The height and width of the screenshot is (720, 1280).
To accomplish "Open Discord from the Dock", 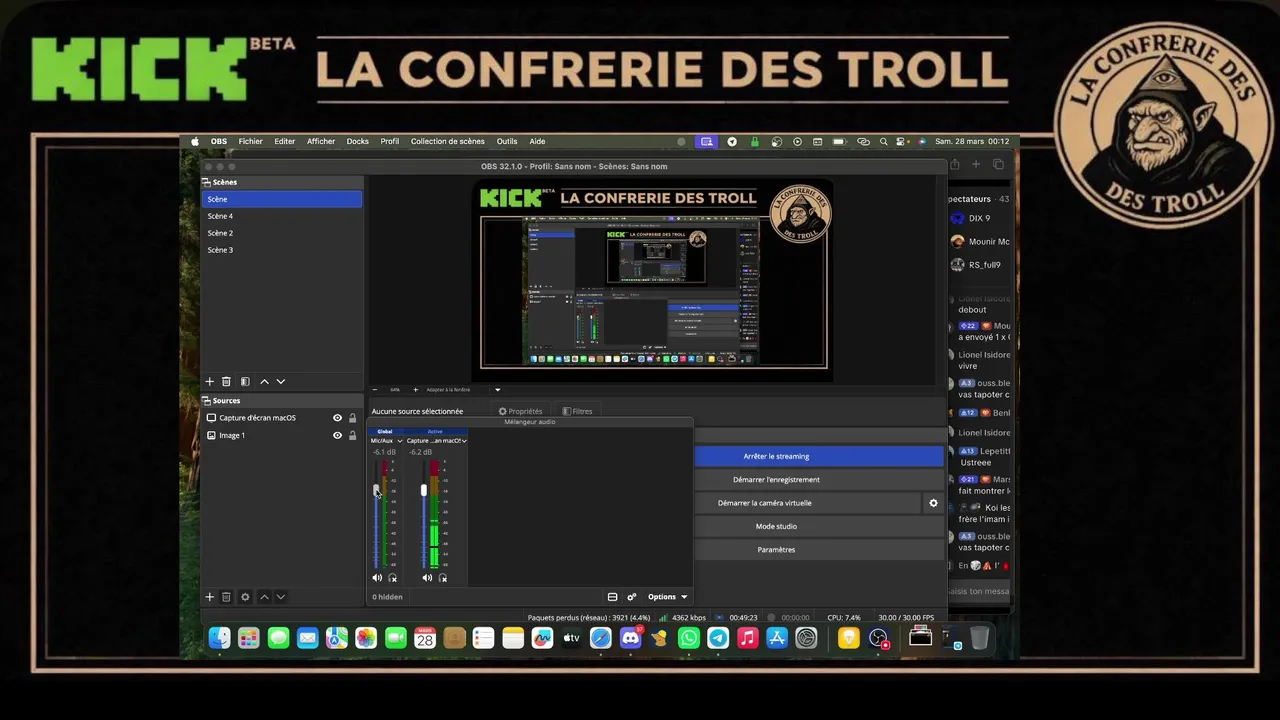I will [631, 638].
